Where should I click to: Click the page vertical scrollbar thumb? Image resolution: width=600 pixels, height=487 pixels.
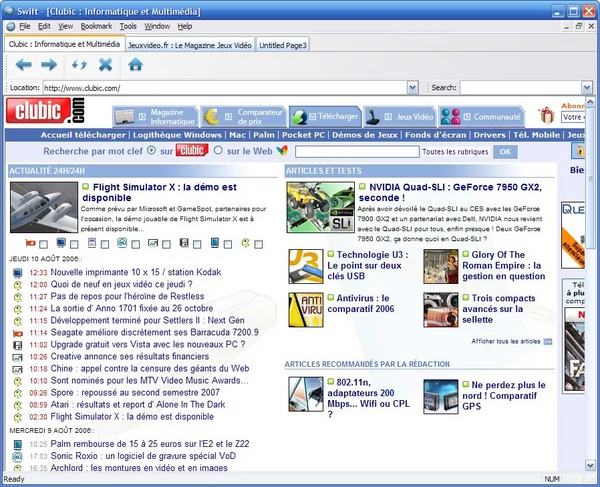[590, 176]
